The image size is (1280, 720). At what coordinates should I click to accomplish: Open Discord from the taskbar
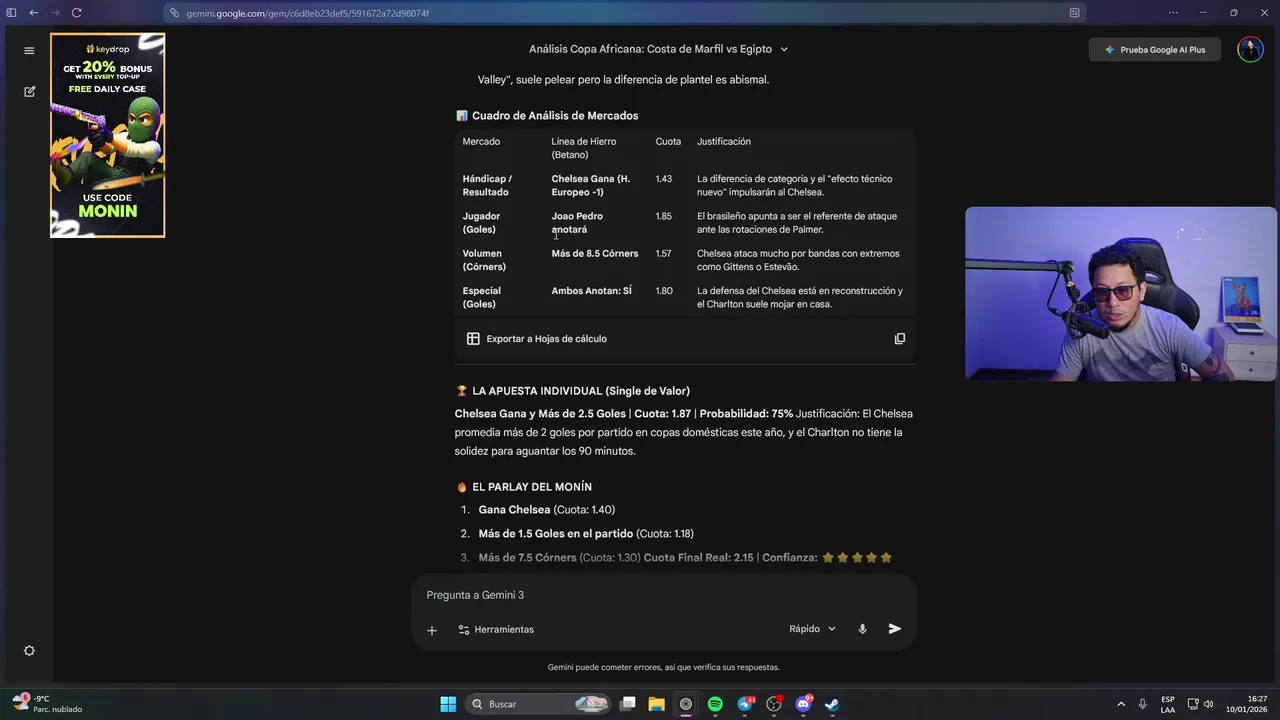click(803, 704)
